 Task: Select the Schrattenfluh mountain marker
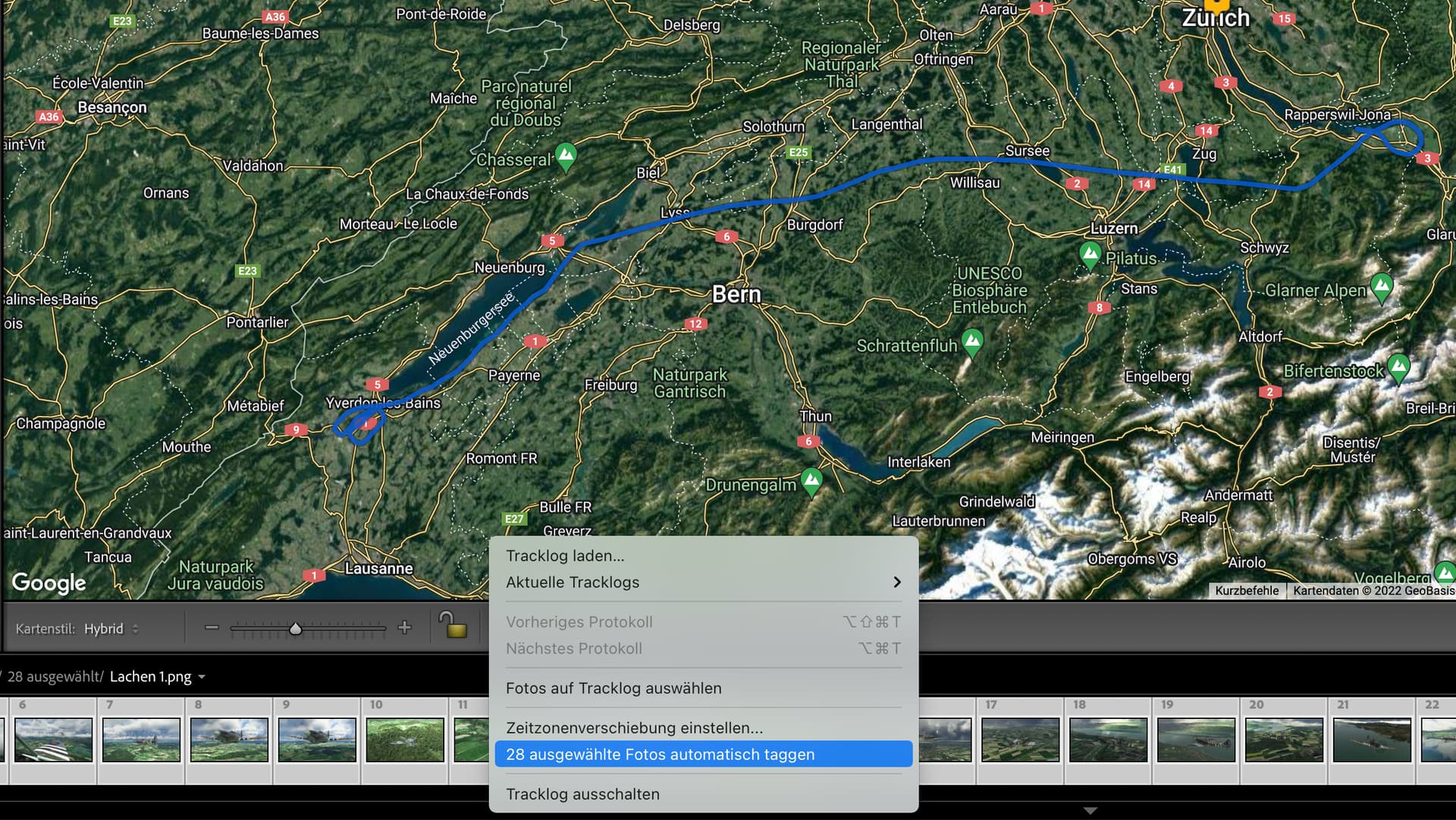972,341
